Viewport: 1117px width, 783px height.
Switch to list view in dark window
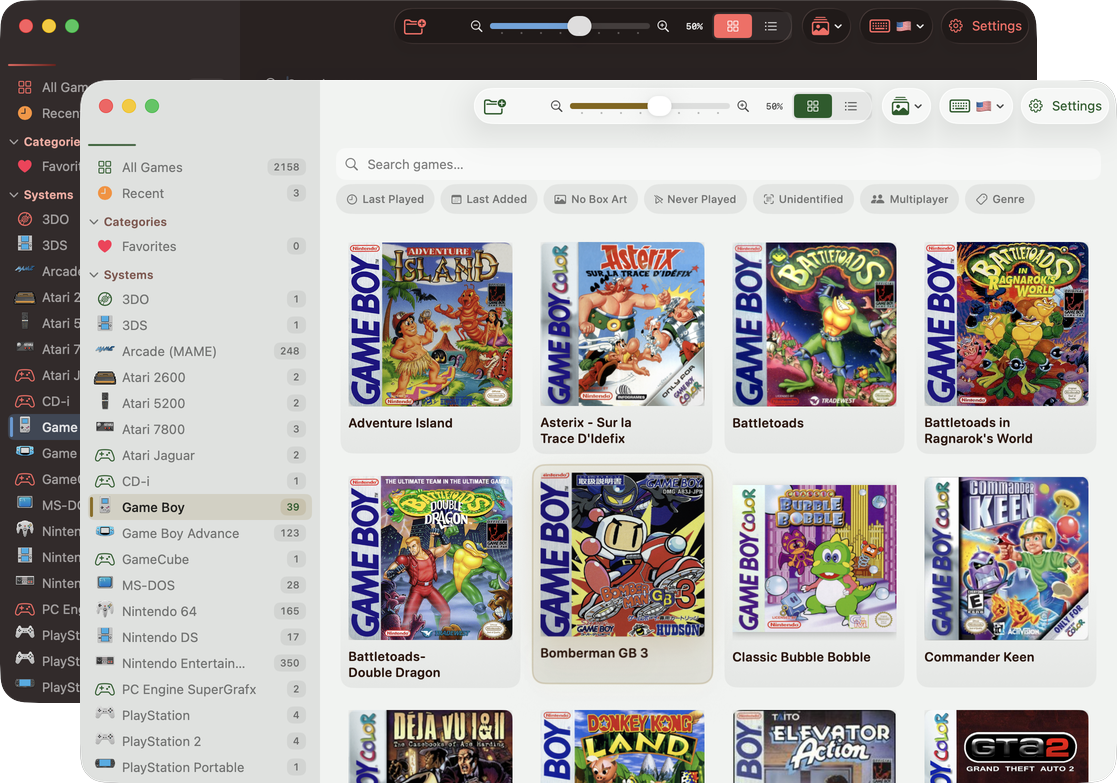coord(771,26)
